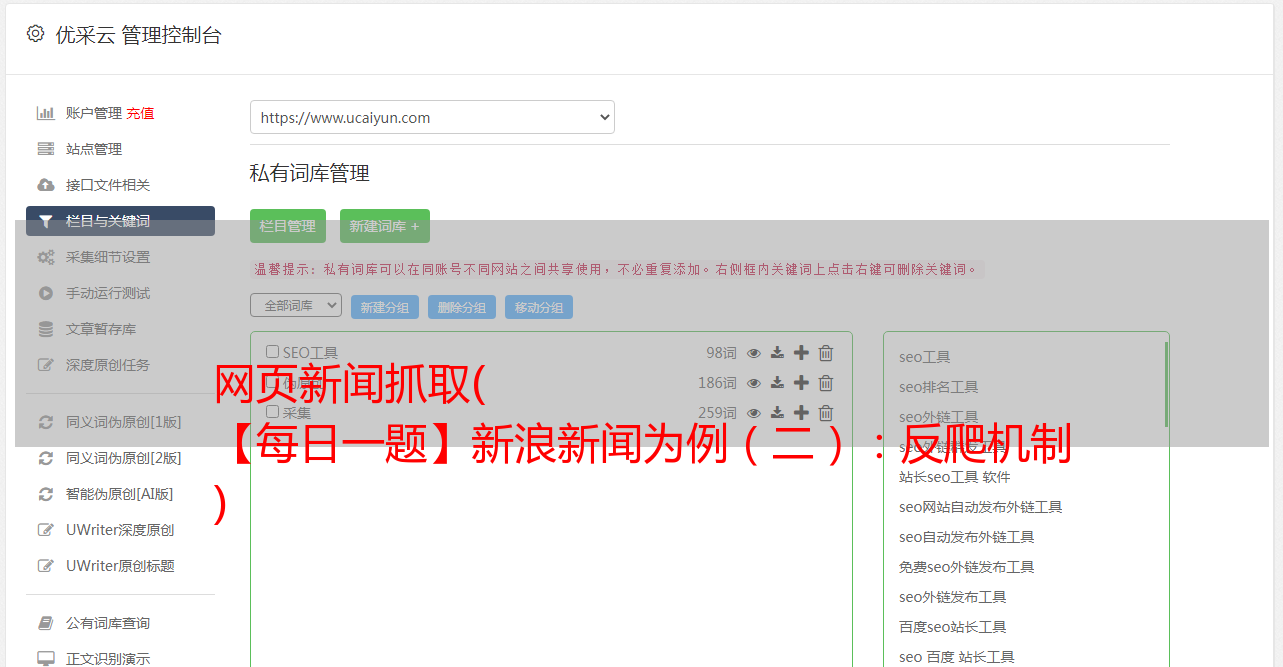Viewport: 1283px width, 667px height.
Task: Download the 186词 word library
Action: pyautogui.click(x=777, y=383)
